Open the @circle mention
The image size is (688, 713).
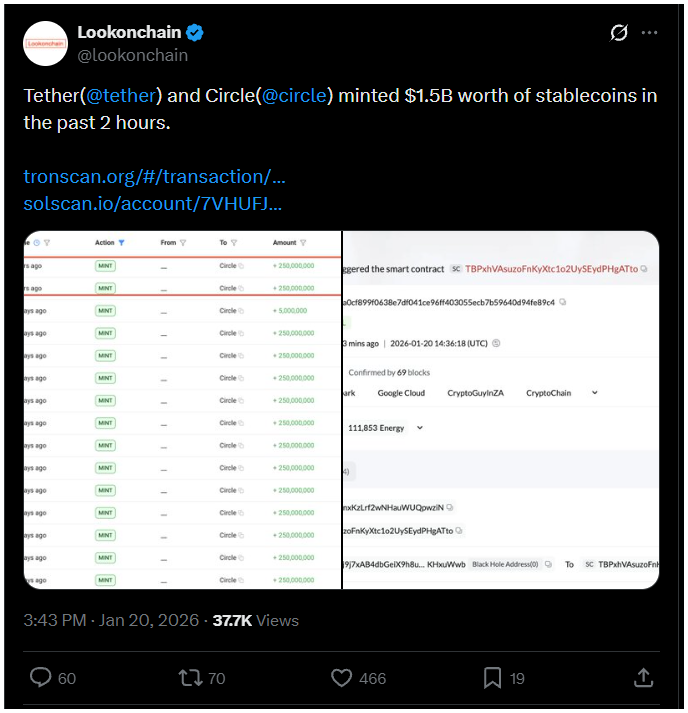296,96
